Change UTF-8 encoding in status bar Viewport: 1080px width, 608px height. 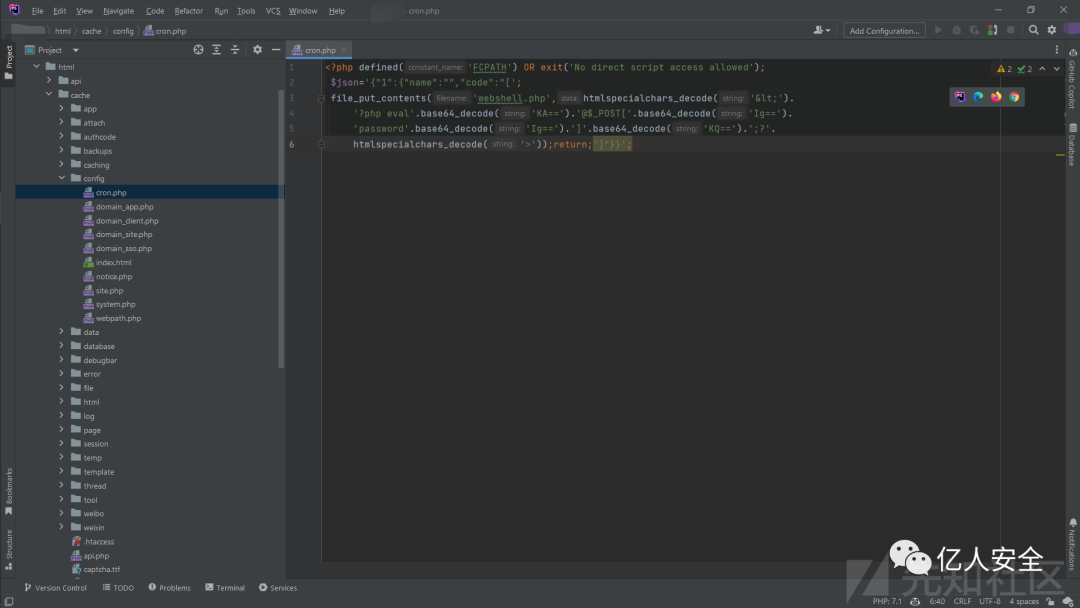click(x=990, y=601)
